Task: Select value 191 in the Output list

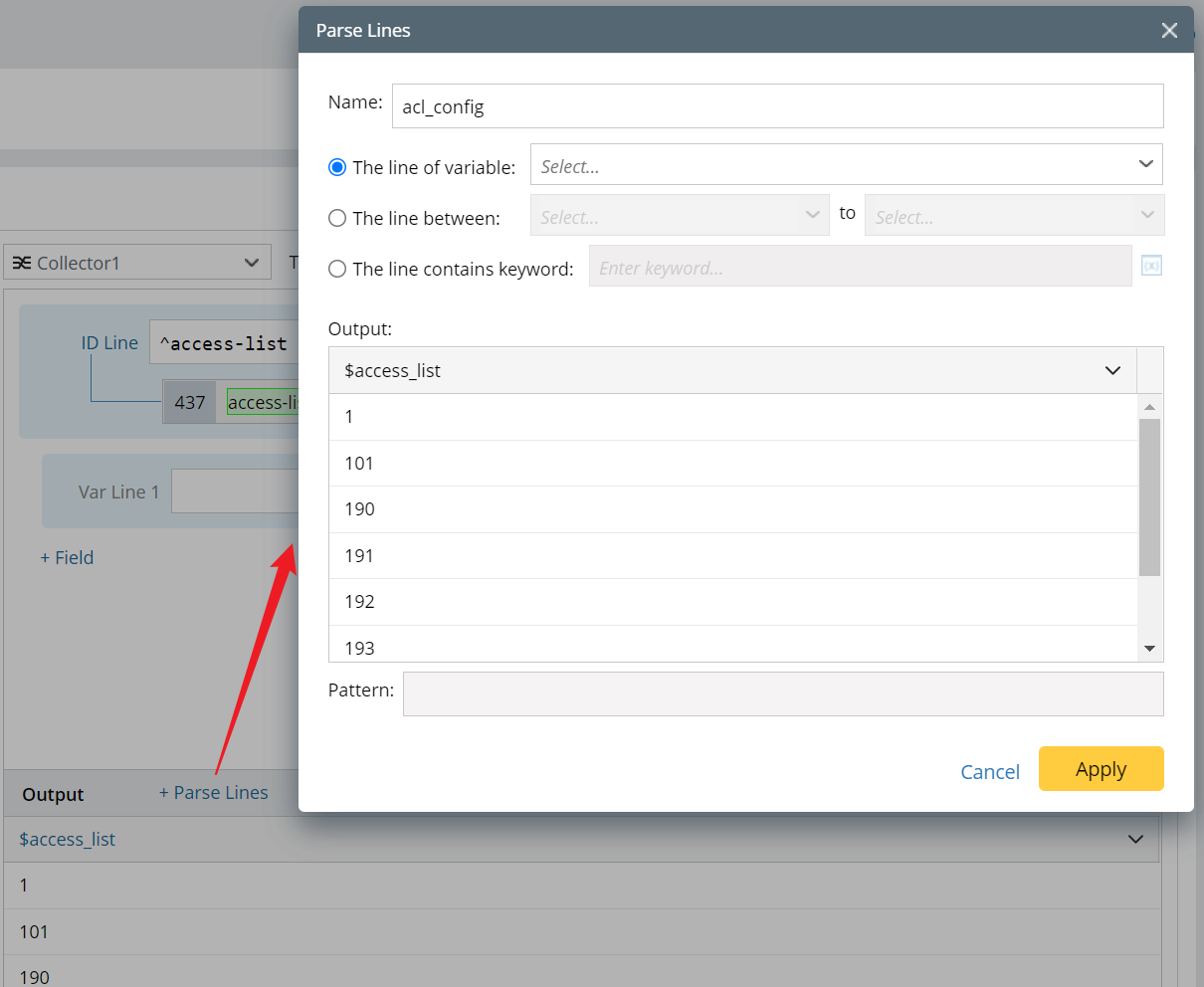Action: point(359,555)
